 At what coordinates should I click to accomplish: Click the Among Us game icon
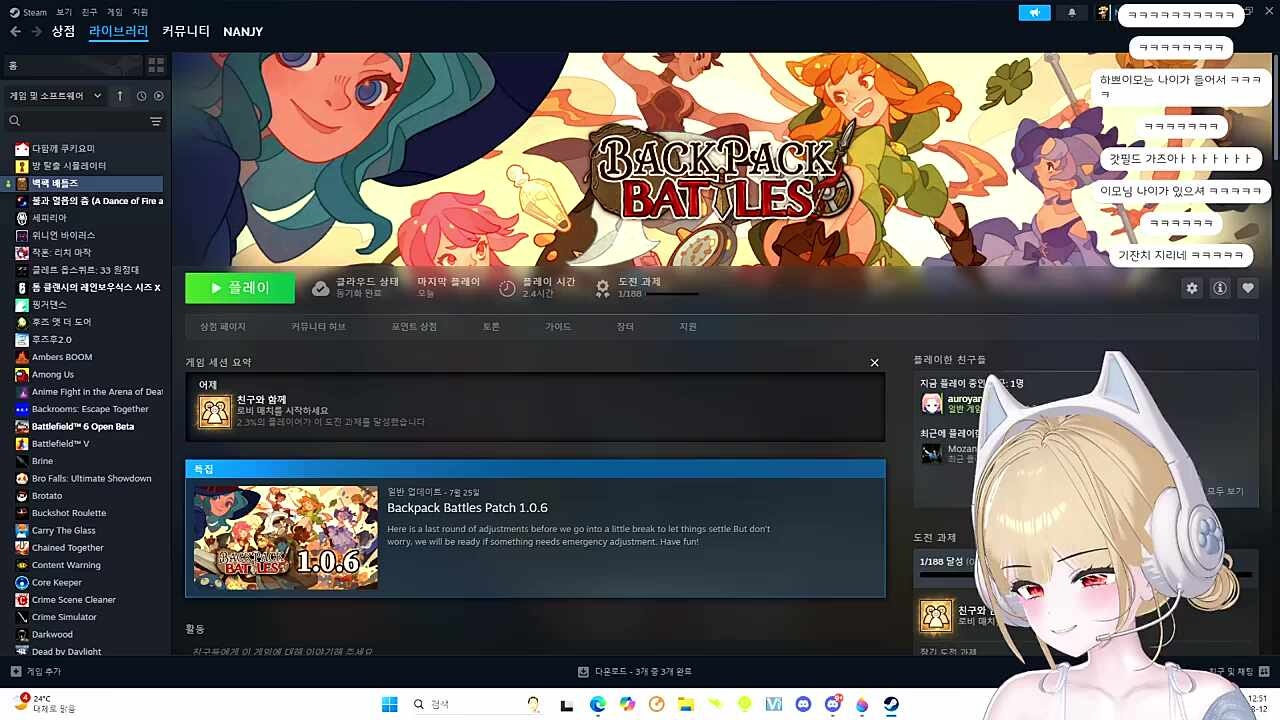[x=22, y=374]
